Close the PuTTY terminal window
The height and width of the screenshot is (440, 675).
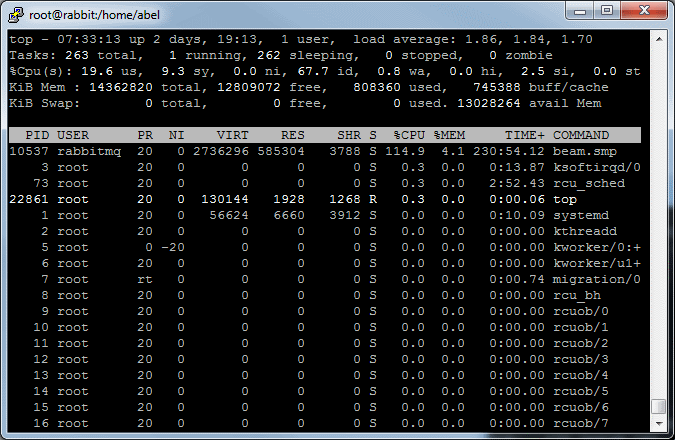[x=644, y=11]
